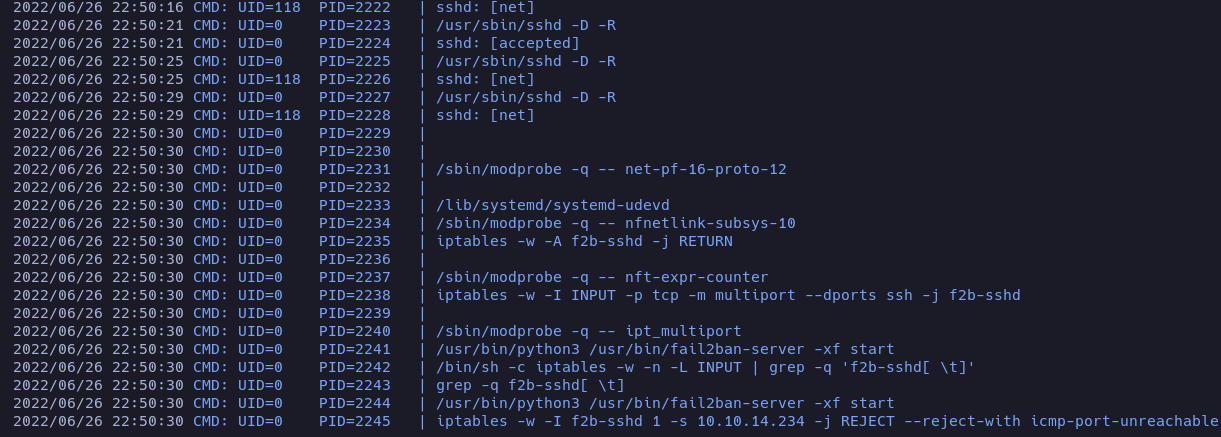Click the modprobe nfnetlink-subsys-10 command

[x=616, y=223]
